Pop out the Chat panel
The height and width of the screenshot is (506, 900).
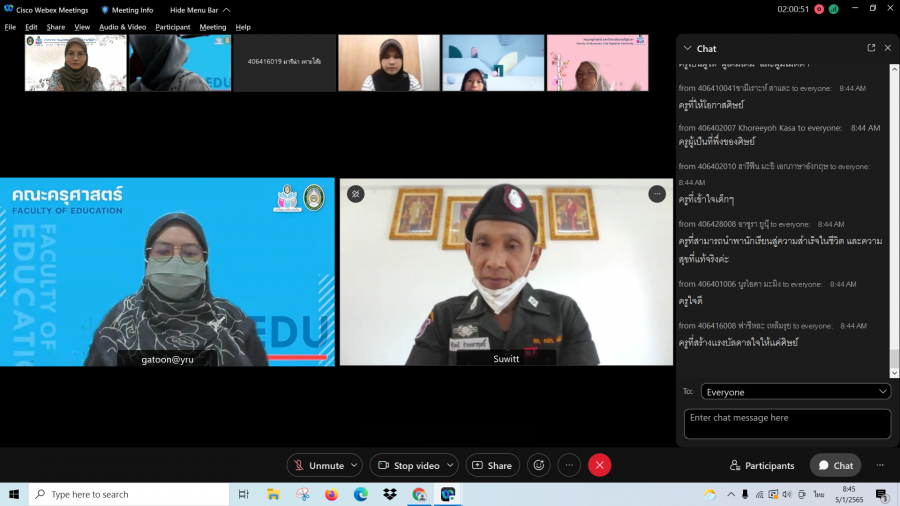[871, 48]
